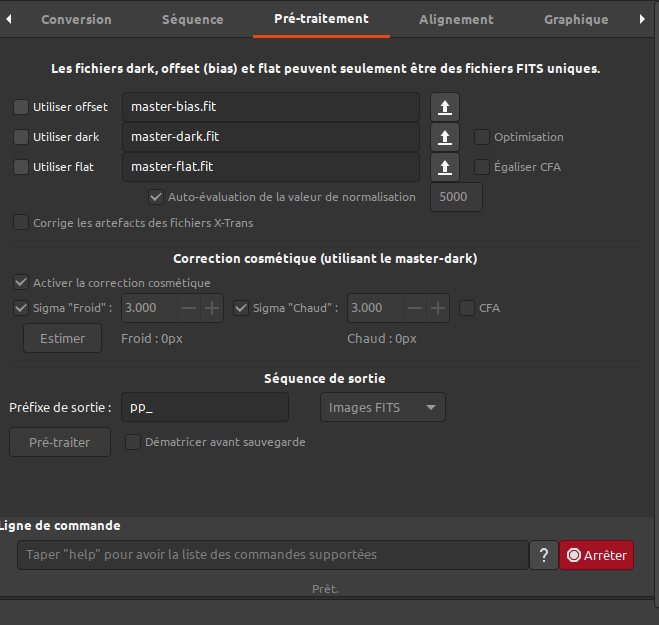Image resolution: width=659 pixels, height=625 pixels.
Task: Switch to the Alignement tab
Action: [x=456, y=19]
